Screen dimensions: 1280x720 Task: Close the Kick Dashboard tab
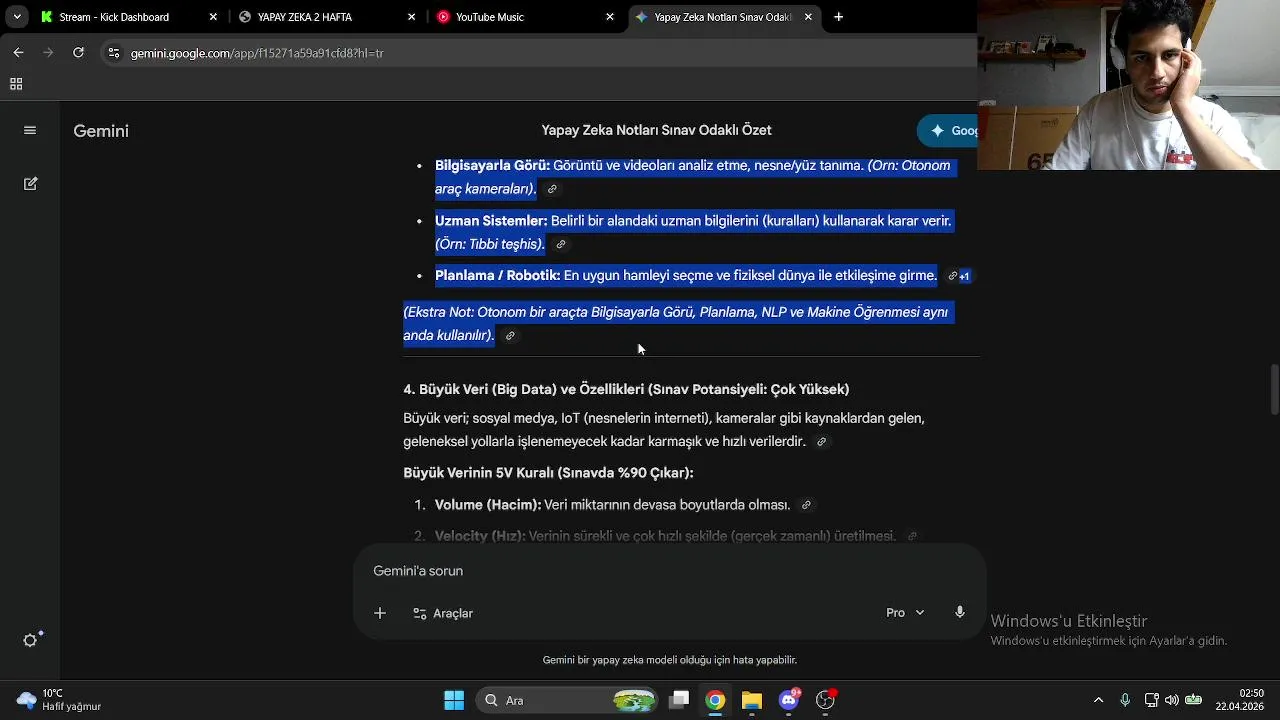coord(213,17)
